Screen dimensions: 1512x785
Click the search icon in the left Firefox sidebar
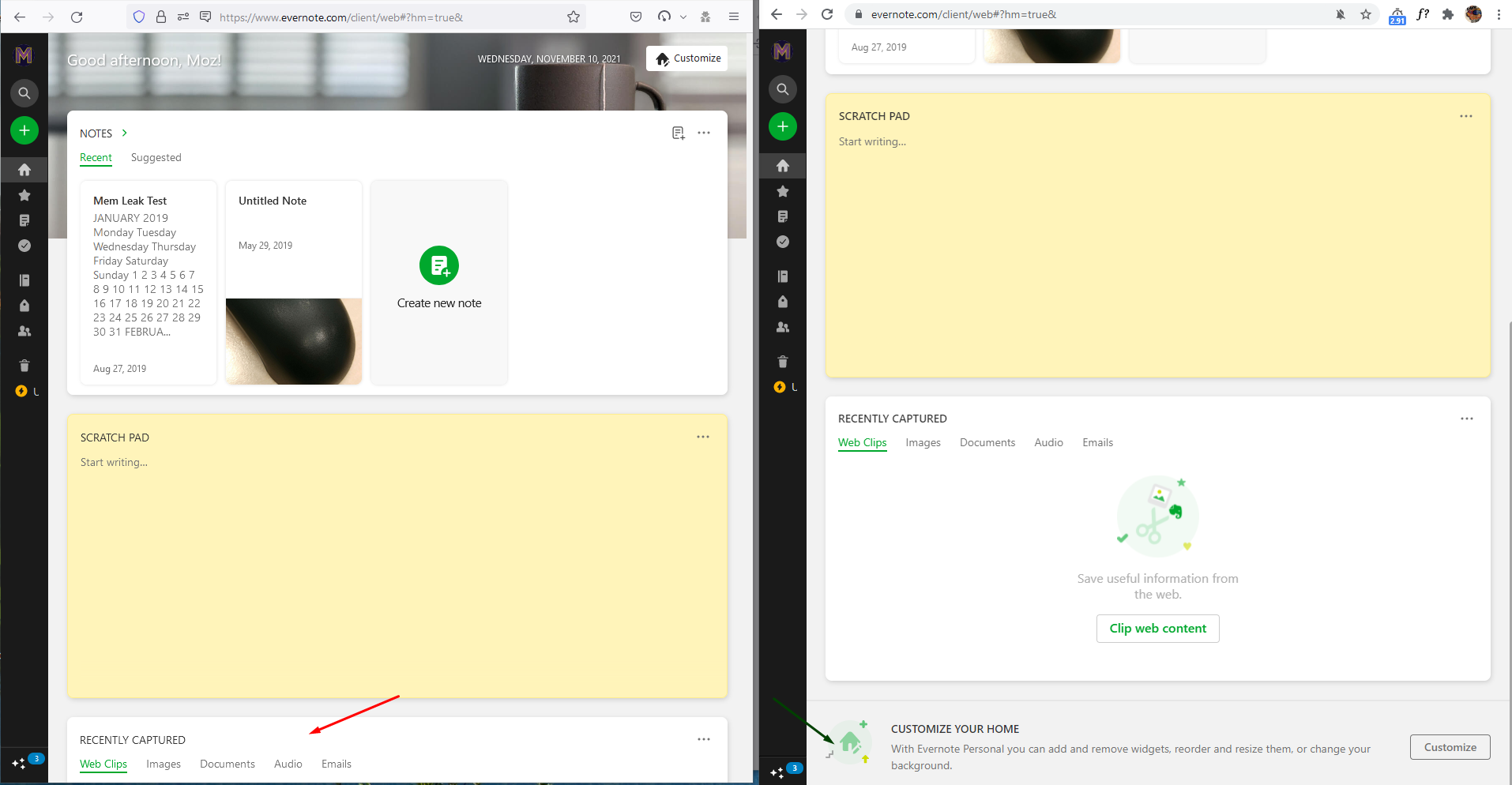24,93
